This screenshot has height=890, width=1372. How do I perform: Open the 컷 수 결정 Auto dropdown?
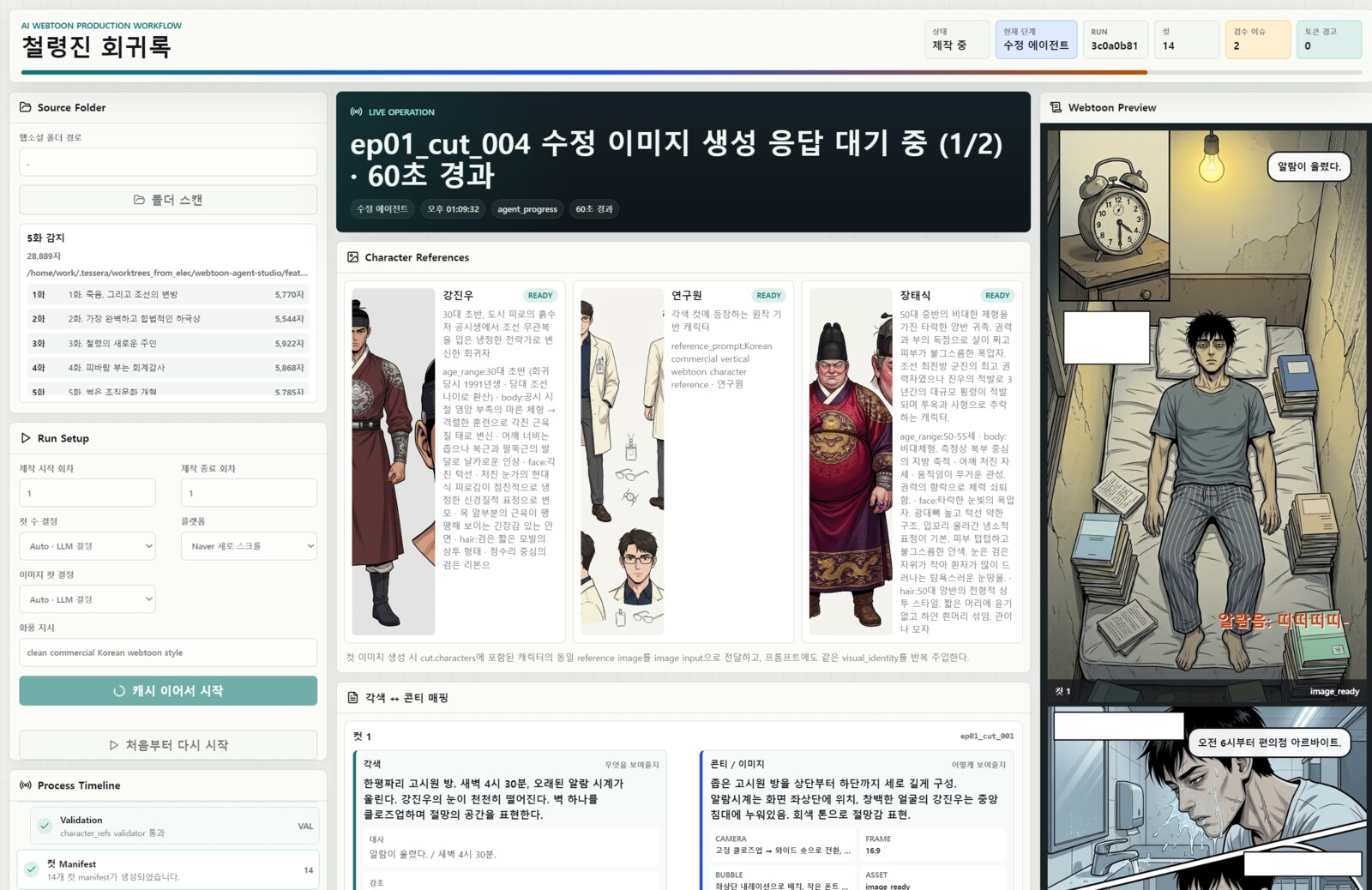87,546
